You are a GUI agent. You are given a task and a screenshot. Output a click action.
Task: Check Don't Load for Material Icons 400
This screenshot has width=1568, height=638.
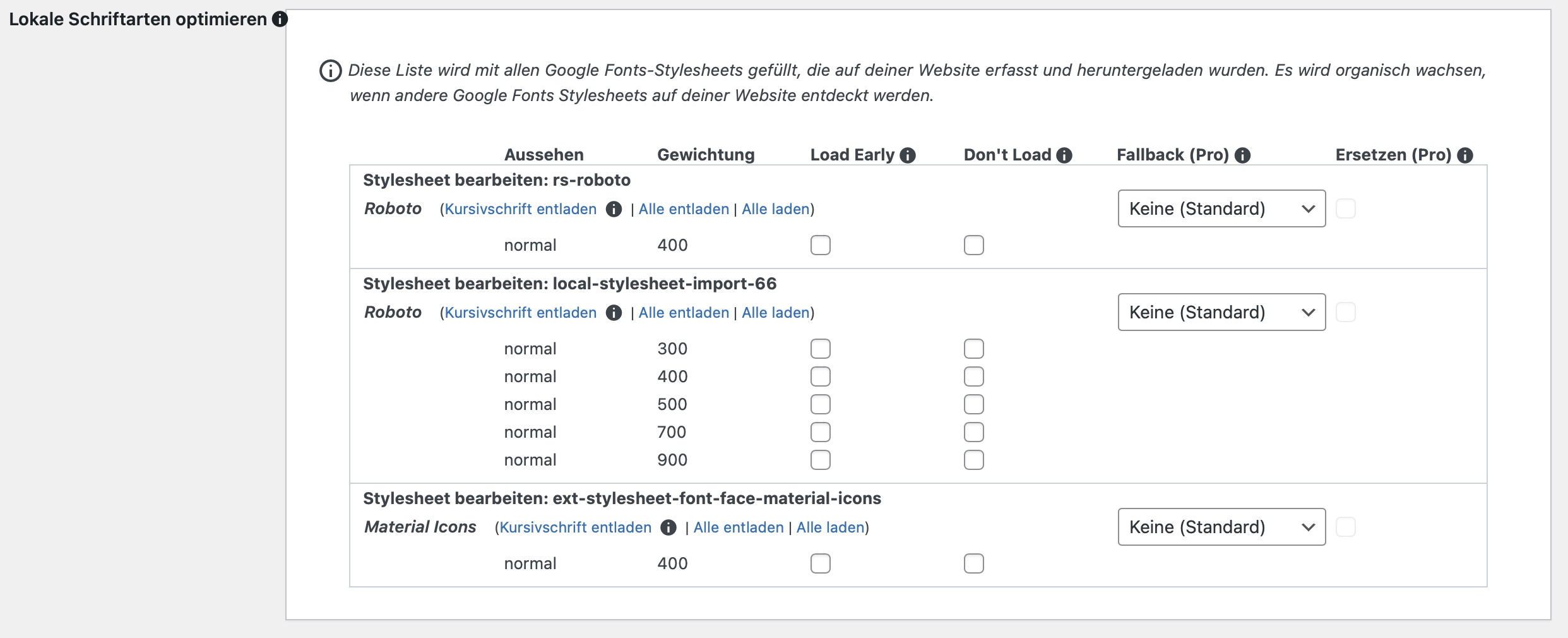click(x=974, y=563)
